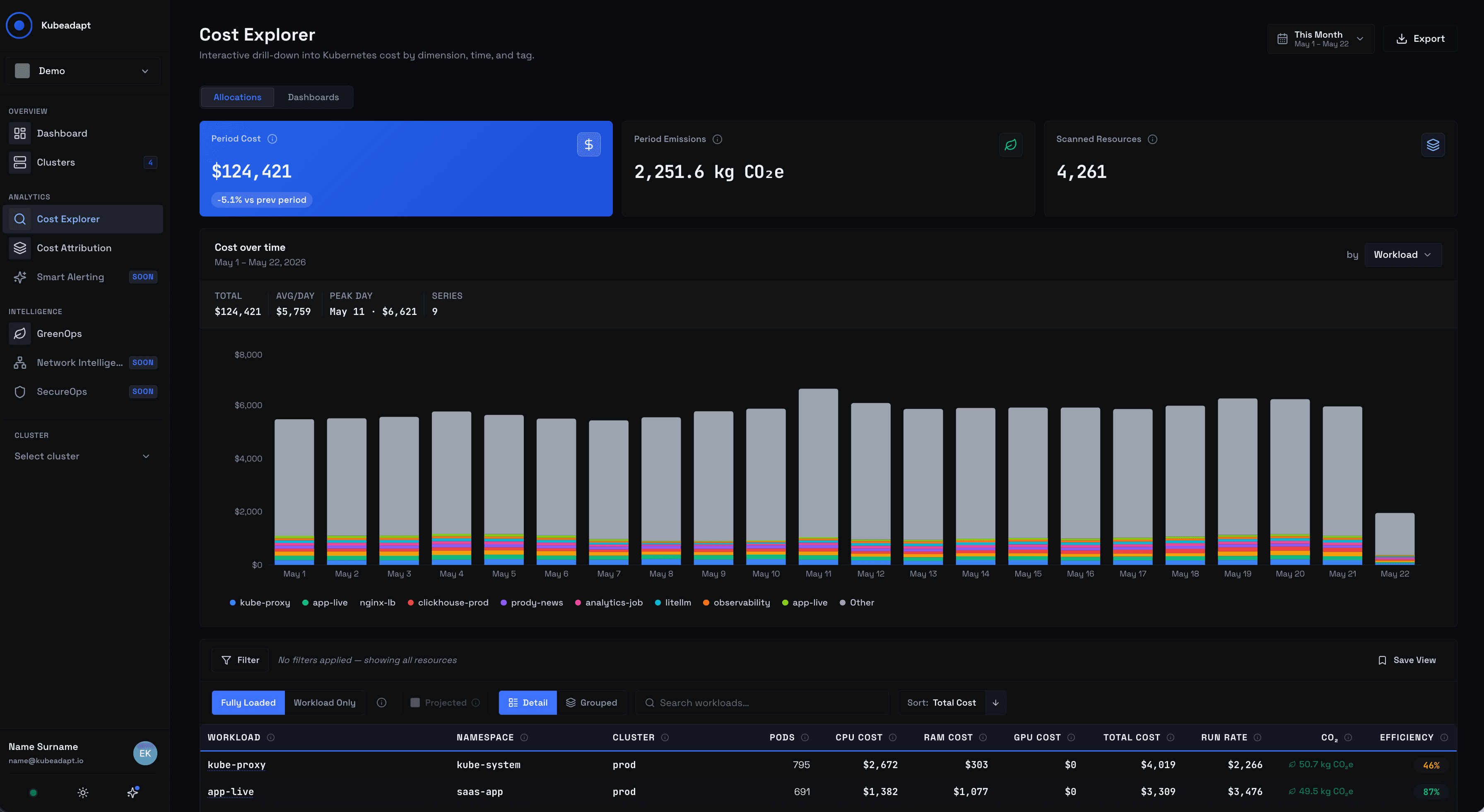
Task: Click the dollar icon on Period Cost card
Action: click(x=589, y=144)
